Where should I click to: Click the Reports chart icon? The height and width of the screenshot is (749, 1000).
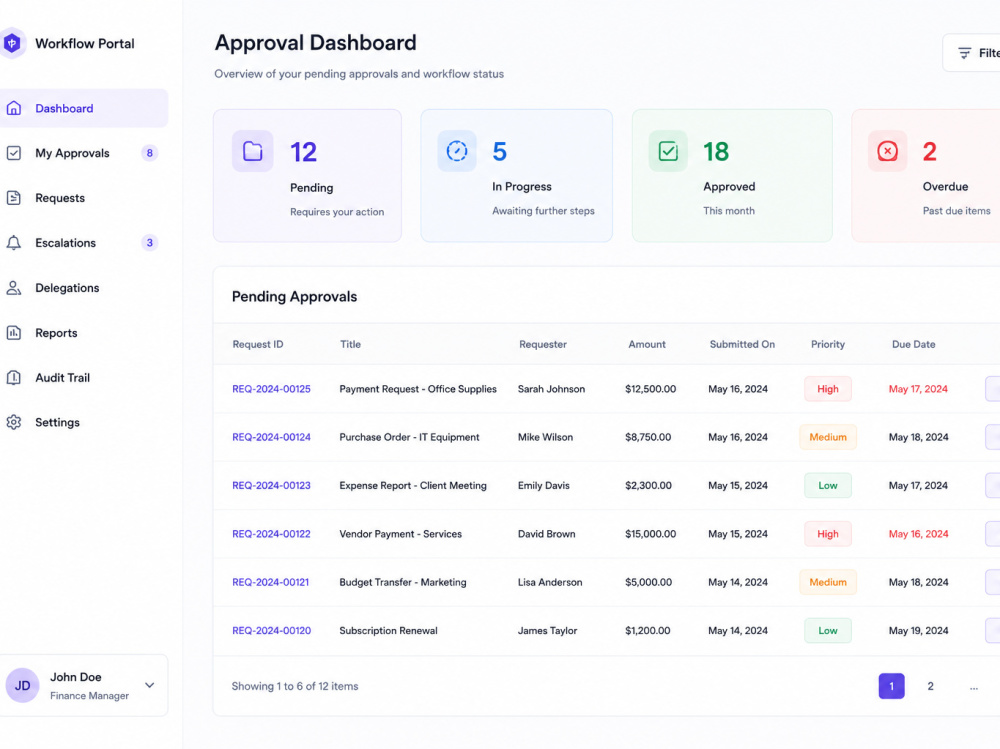tap(13, 332)
